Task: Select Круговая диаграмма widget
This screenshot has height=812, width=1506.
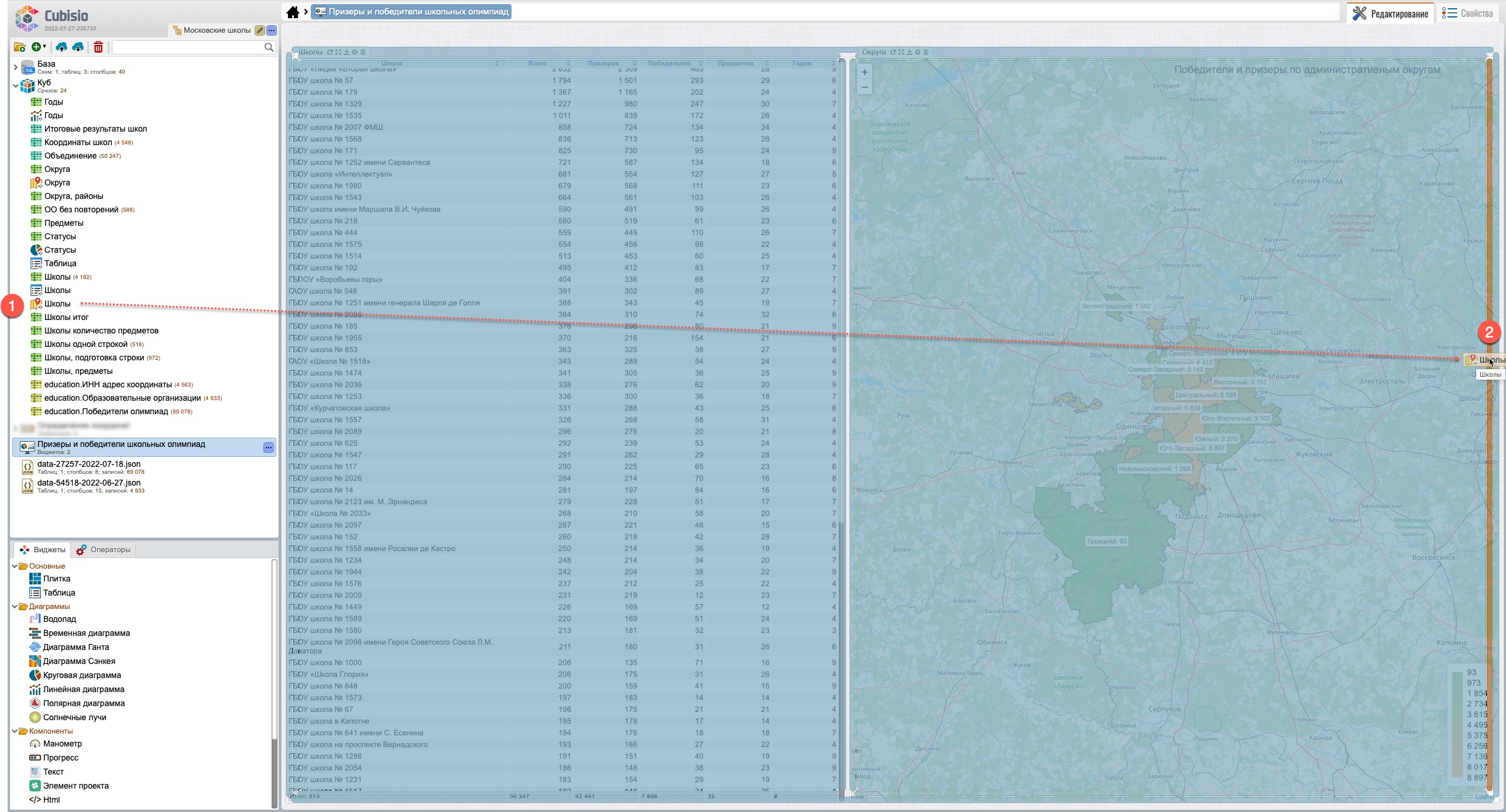Action: 81,675
